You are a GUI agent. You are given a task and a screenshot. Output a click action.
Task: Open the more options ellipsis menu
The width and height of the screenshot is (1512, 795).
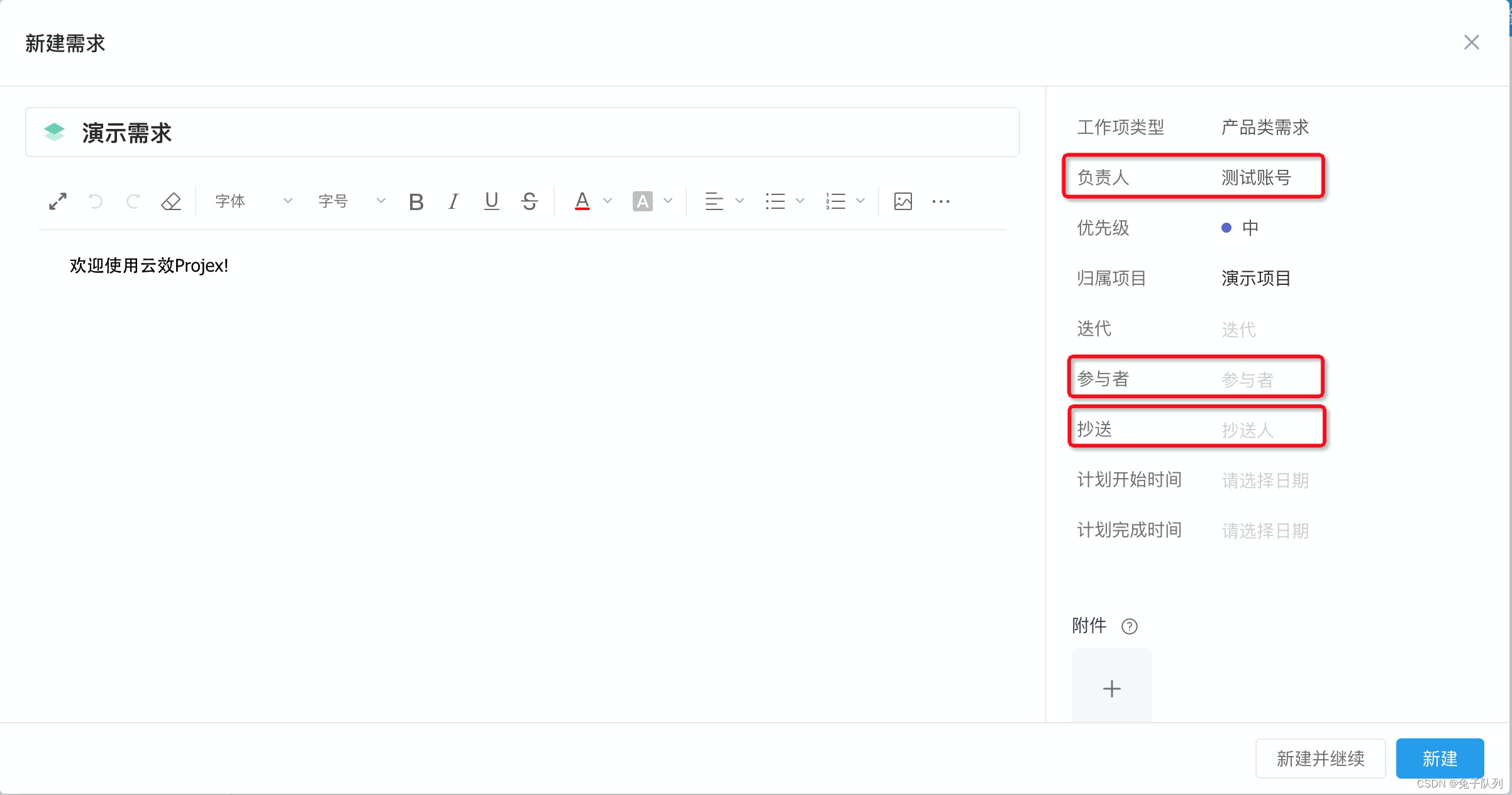point(941,201)
